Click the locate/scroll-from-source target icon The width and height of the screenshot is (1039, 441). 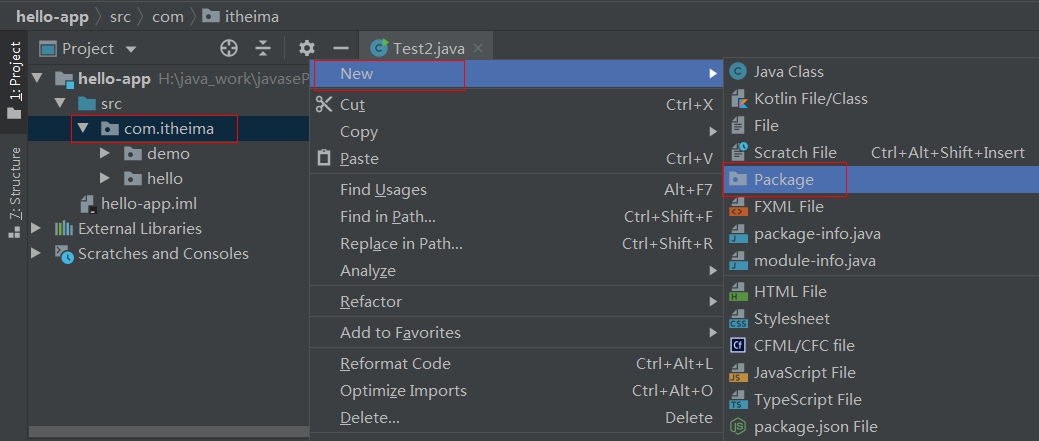pyautogui.click(x=229, y=48)
